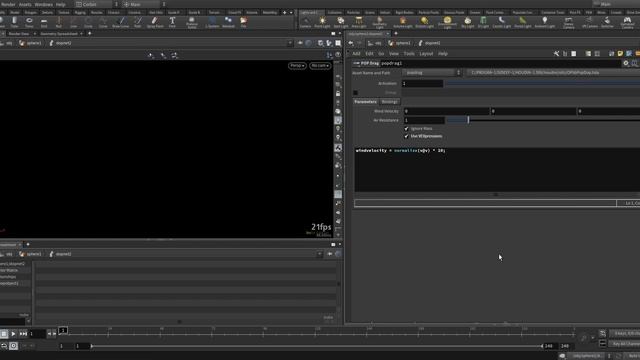Open the Cooket desktop selector dropdown
This screenshot has width=640, height=360.
click(96, 4)
